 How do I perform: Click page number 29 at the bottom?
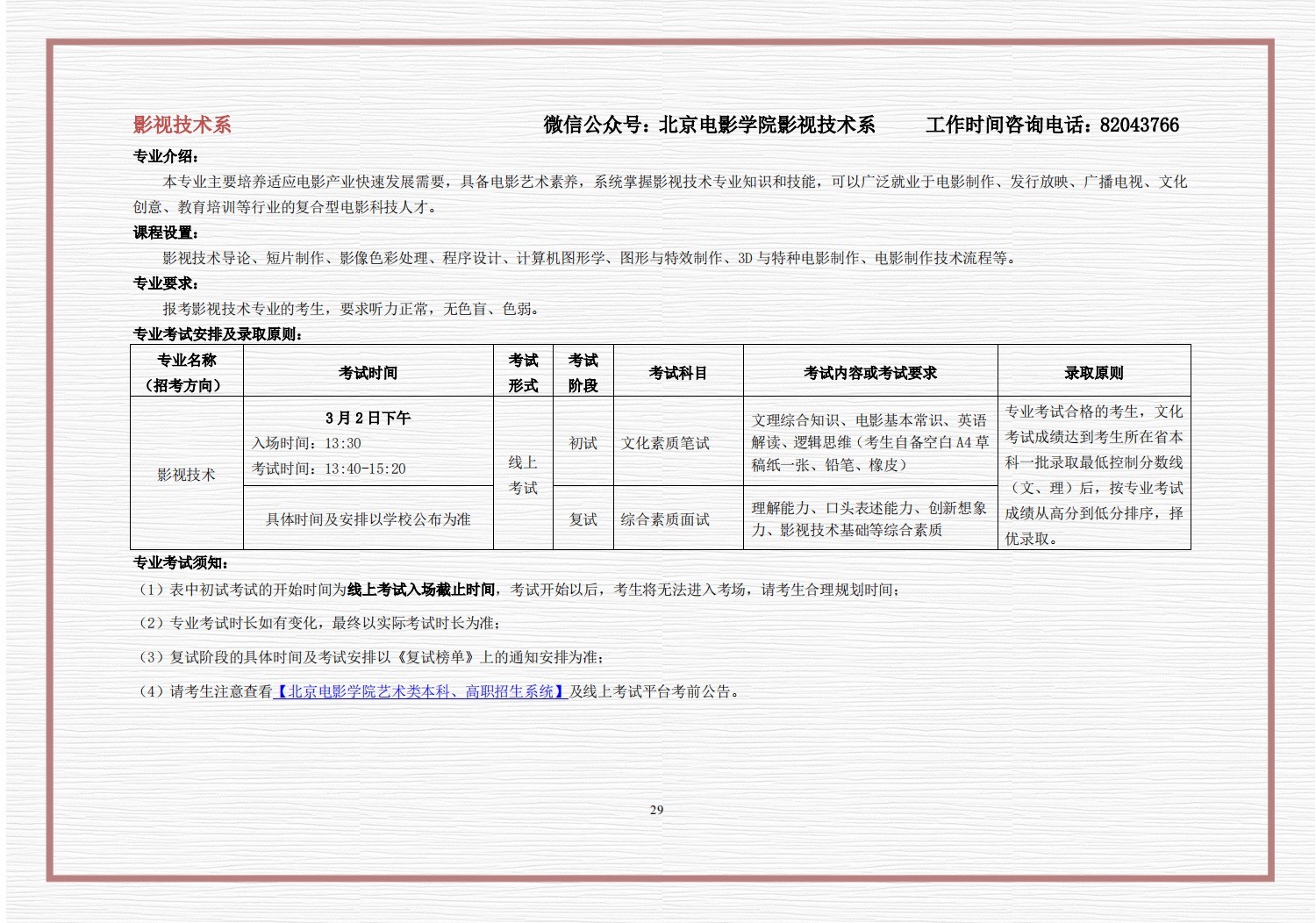pyautogui.click(x=656, y=810)
